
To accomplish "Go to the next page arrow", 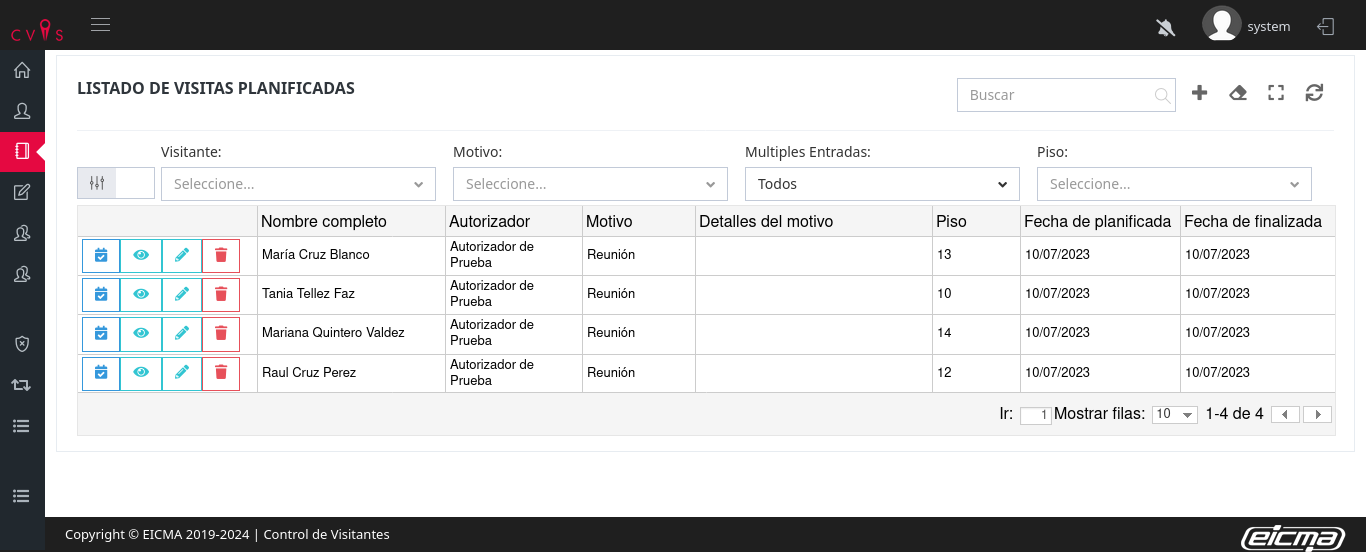I will click(x=1317, y=414).
